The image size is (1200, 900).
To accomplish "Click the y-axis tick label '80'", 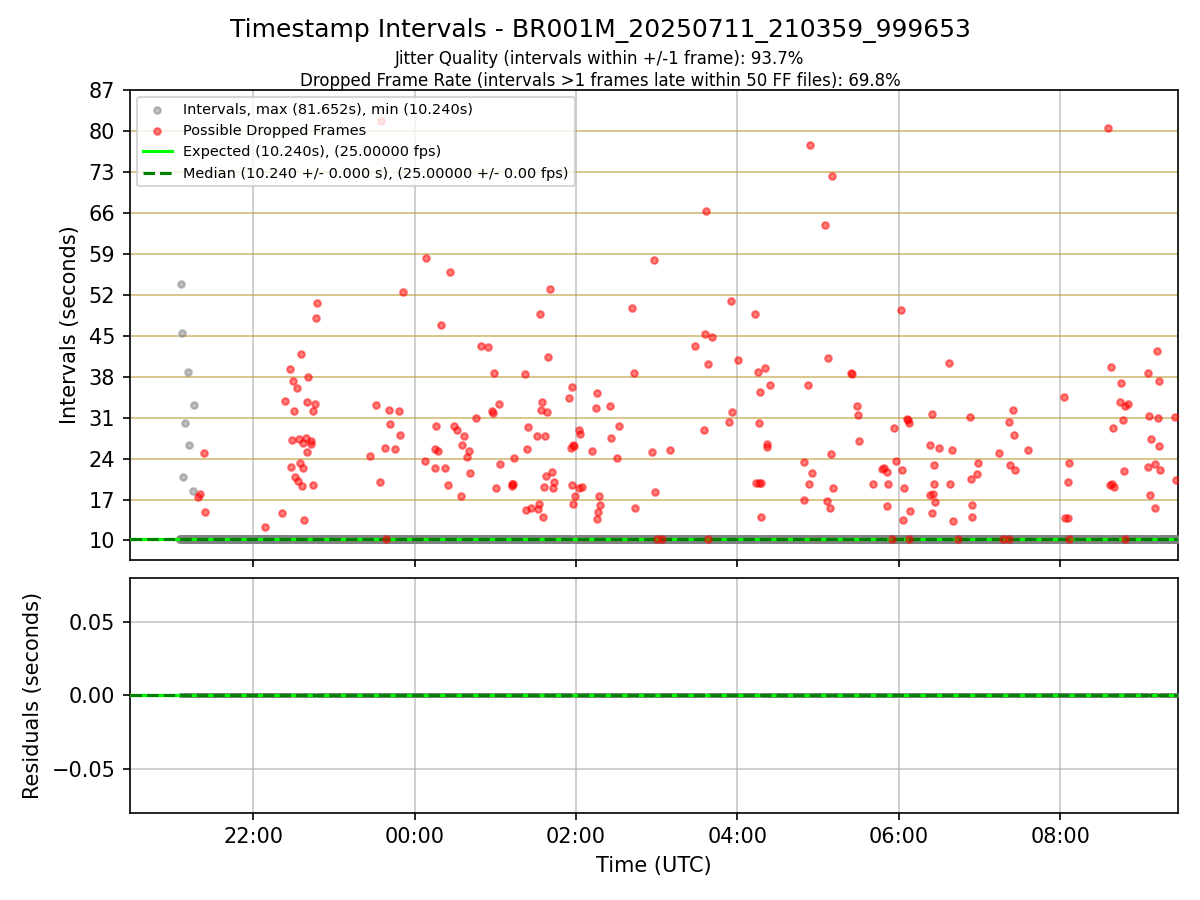I will [102, 131].
